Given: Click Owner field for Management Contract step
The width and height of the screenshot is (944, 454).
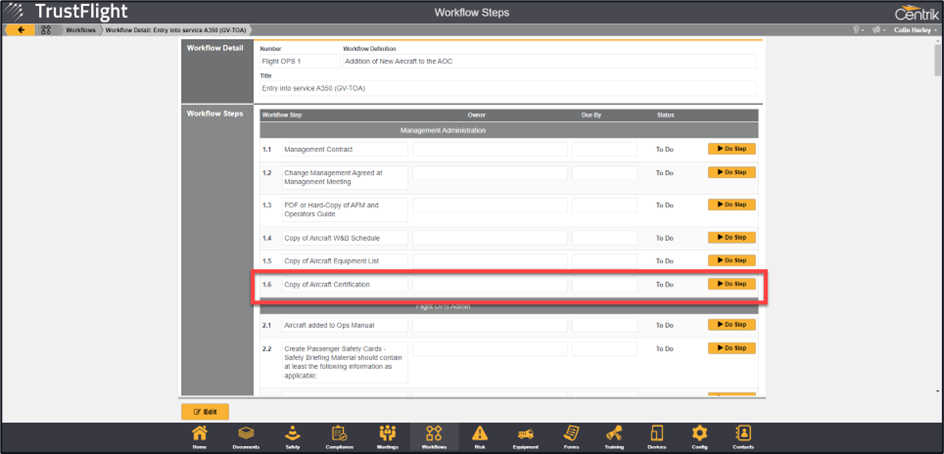Looking at the screenshot, I should pyautogui.click(x=490, y=149).
